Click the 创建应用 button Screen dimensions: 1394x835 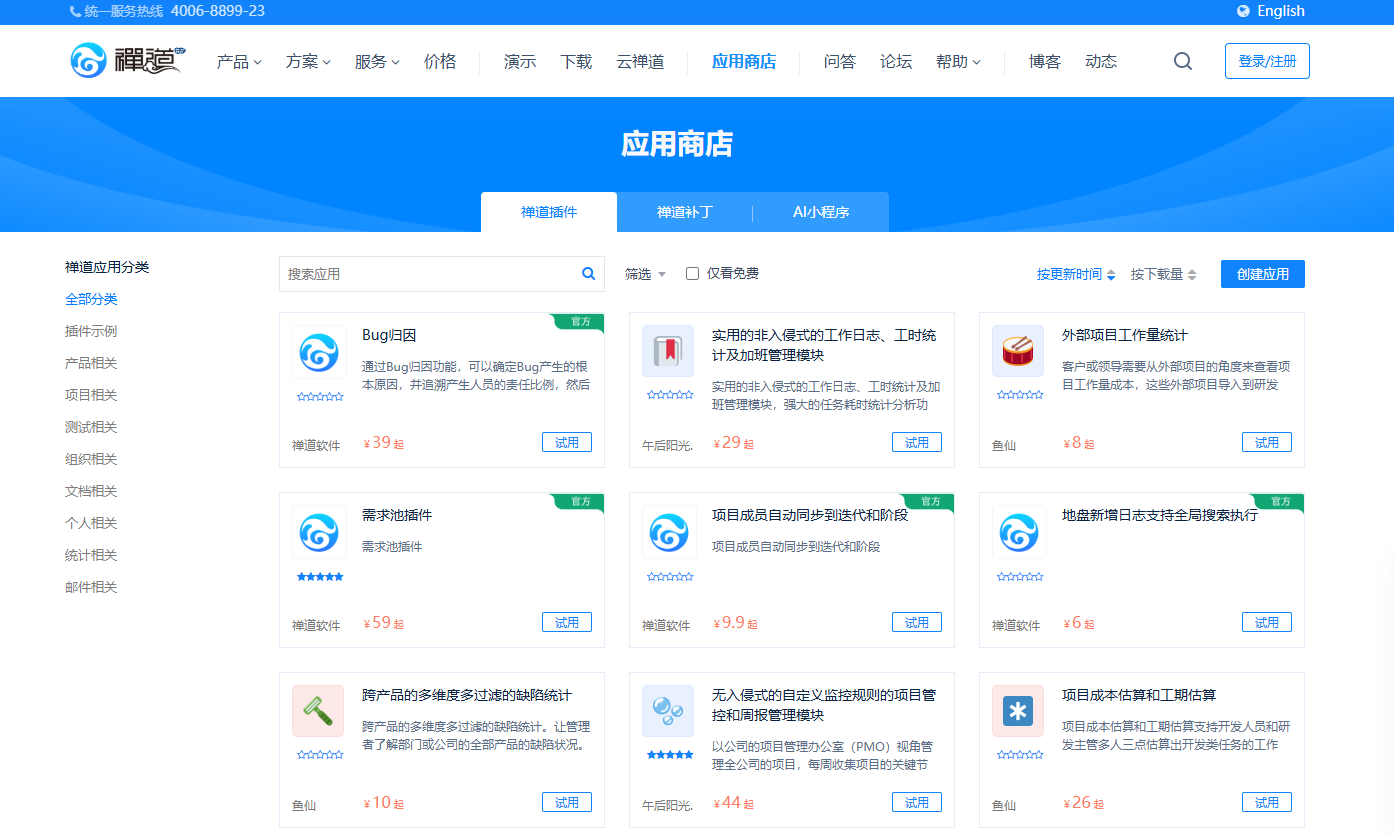[x=1263, y=274]
